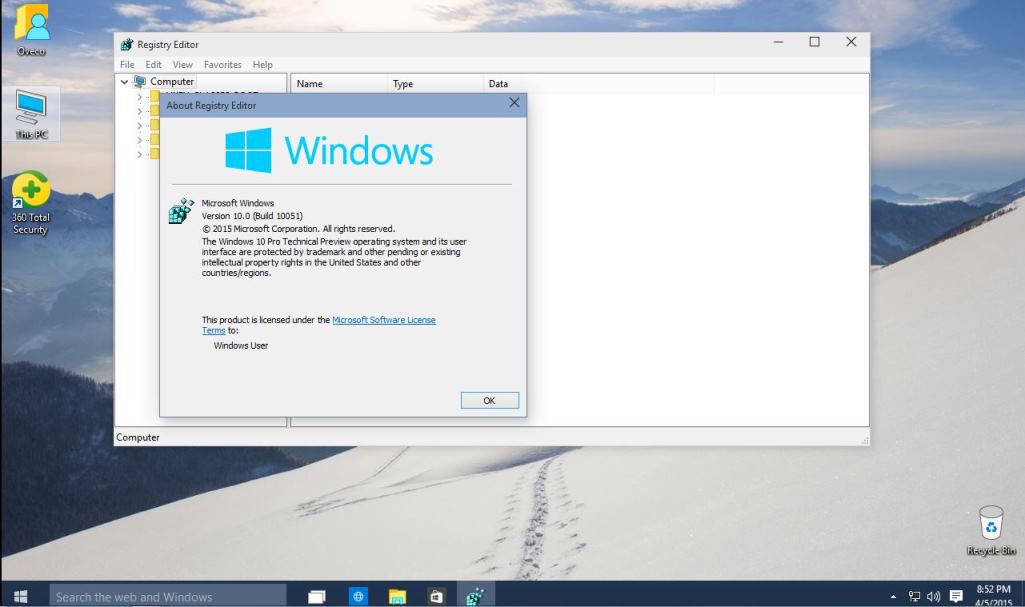Click the volume speaker tray icon
The height and width of the screenshot is (607, 1025).
pyautogui.click(x=933, y=596)
